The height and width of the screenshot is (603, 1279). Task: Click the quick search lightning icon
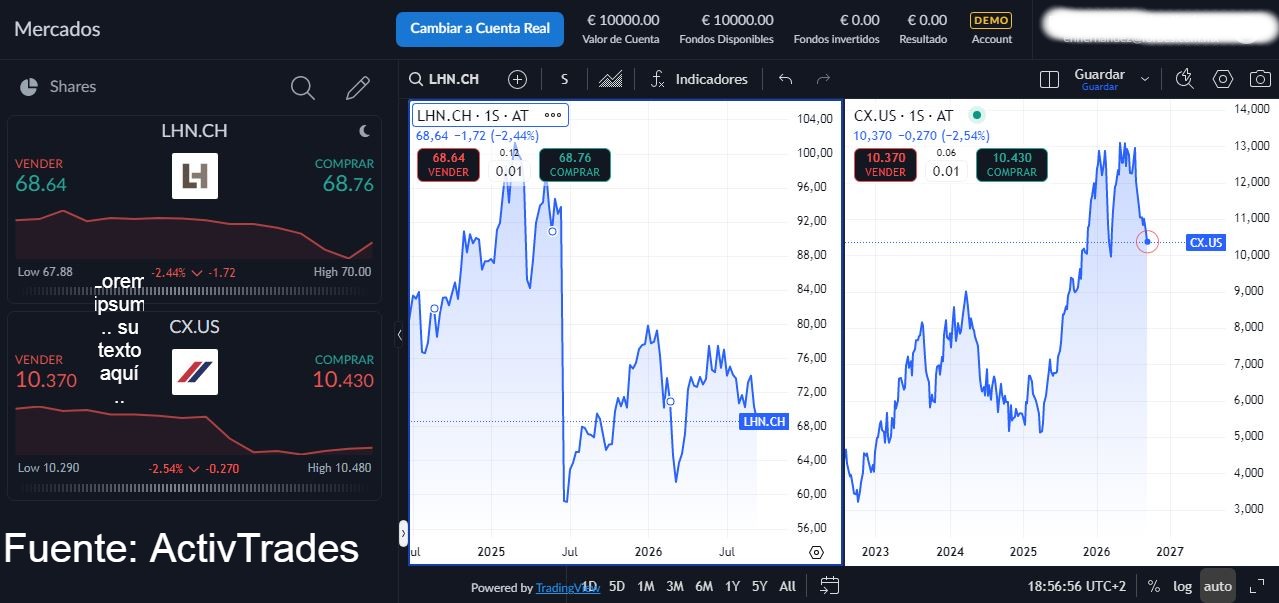[1185, 79]
